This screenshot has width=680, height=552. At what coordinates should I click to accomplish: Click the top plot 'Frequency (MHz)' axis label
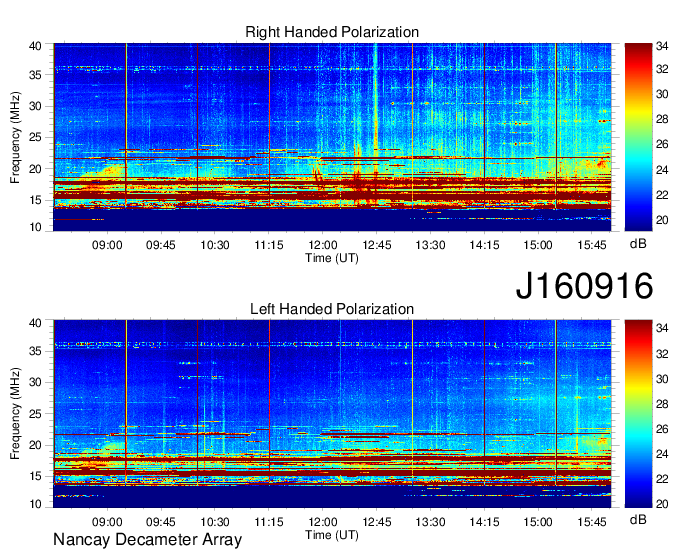click(15, 137)
